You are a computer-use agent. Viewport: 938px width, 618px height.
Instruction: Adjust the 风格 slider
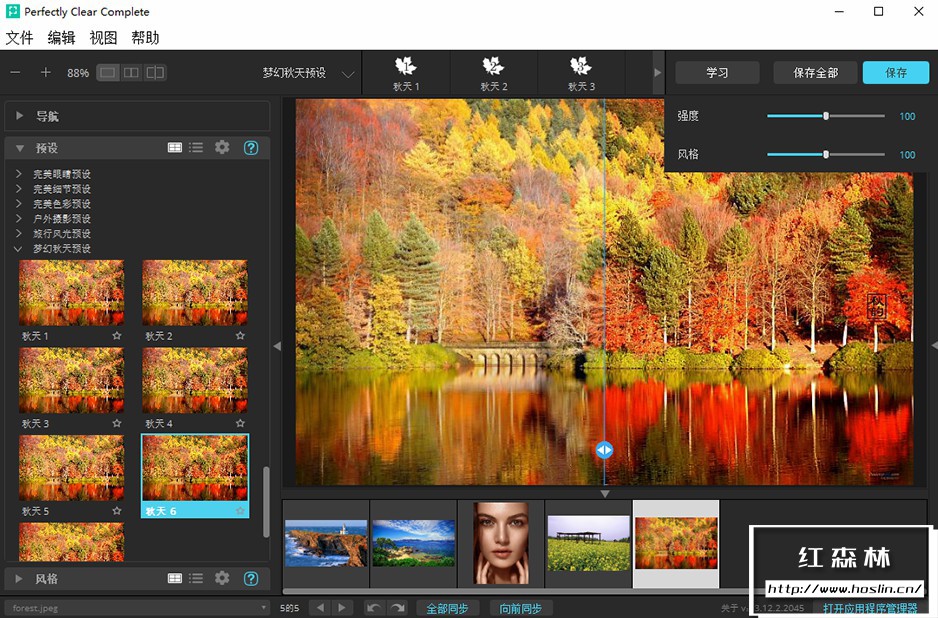pyautogui.click(x=826, y=154)
